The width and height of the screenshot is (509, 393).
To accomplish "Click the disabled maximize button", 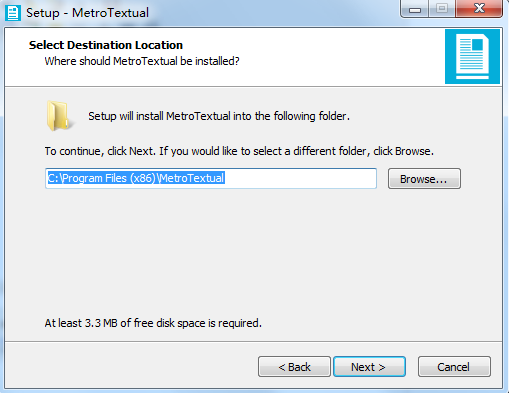I will click(442, 8).
